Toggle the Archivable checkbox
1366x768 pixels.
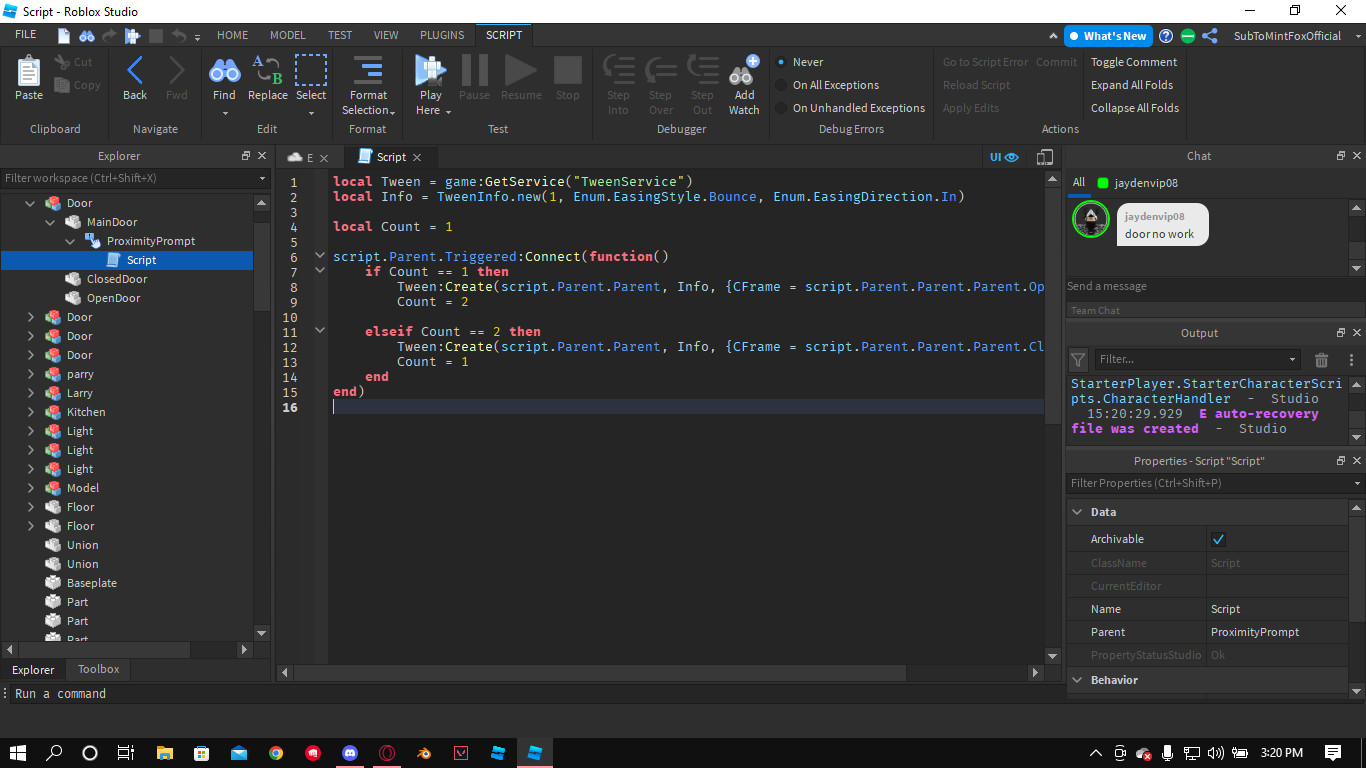click(1218, 539)
